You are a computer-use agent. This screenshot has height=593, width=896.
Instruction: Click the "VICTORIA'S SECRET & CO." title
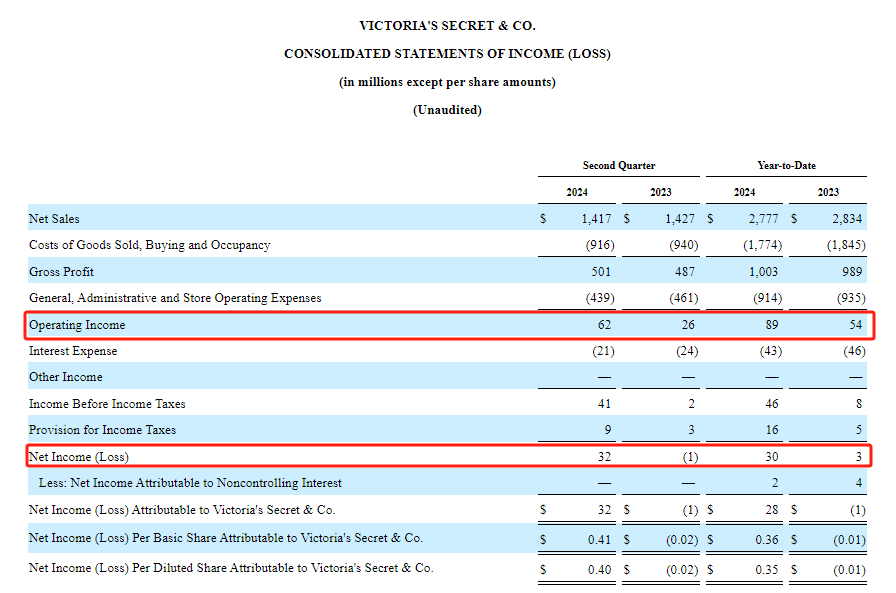pos(447,26)
